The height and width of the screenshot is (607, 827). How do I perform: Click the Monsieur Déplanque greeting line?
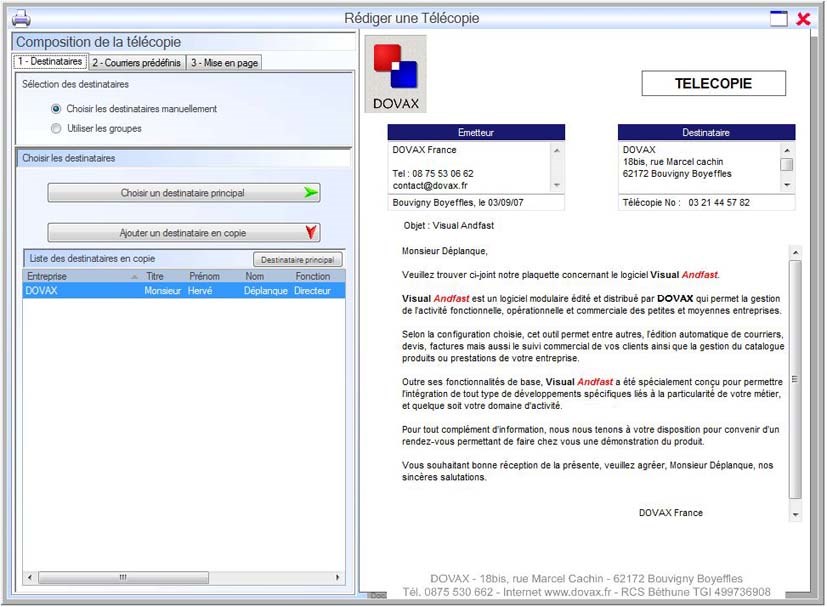445,251
